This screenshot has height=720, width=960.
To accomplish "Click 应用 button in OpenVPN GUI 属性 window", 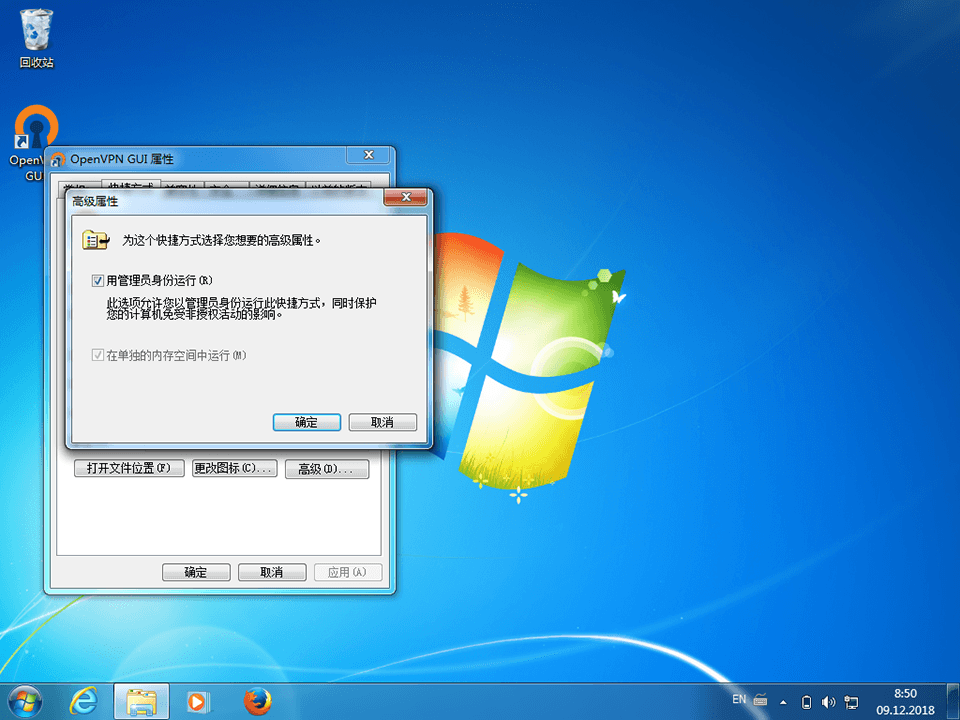I will pos(348,572).
